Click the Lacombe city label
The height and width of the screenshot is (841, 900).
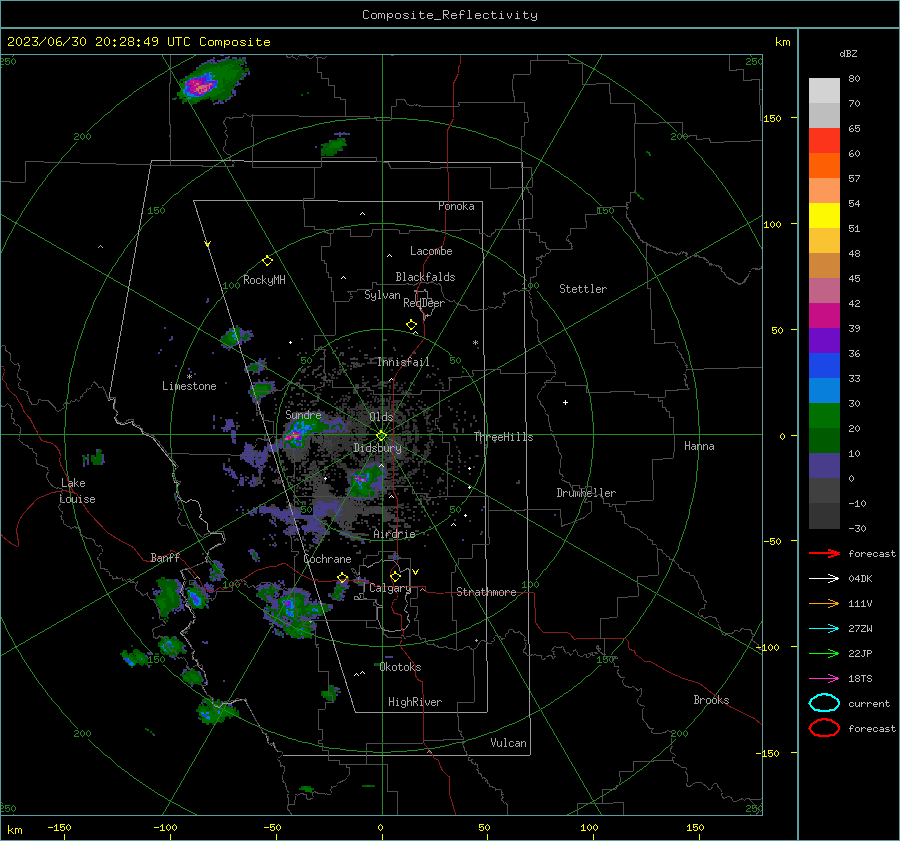(x=431, y=251)
